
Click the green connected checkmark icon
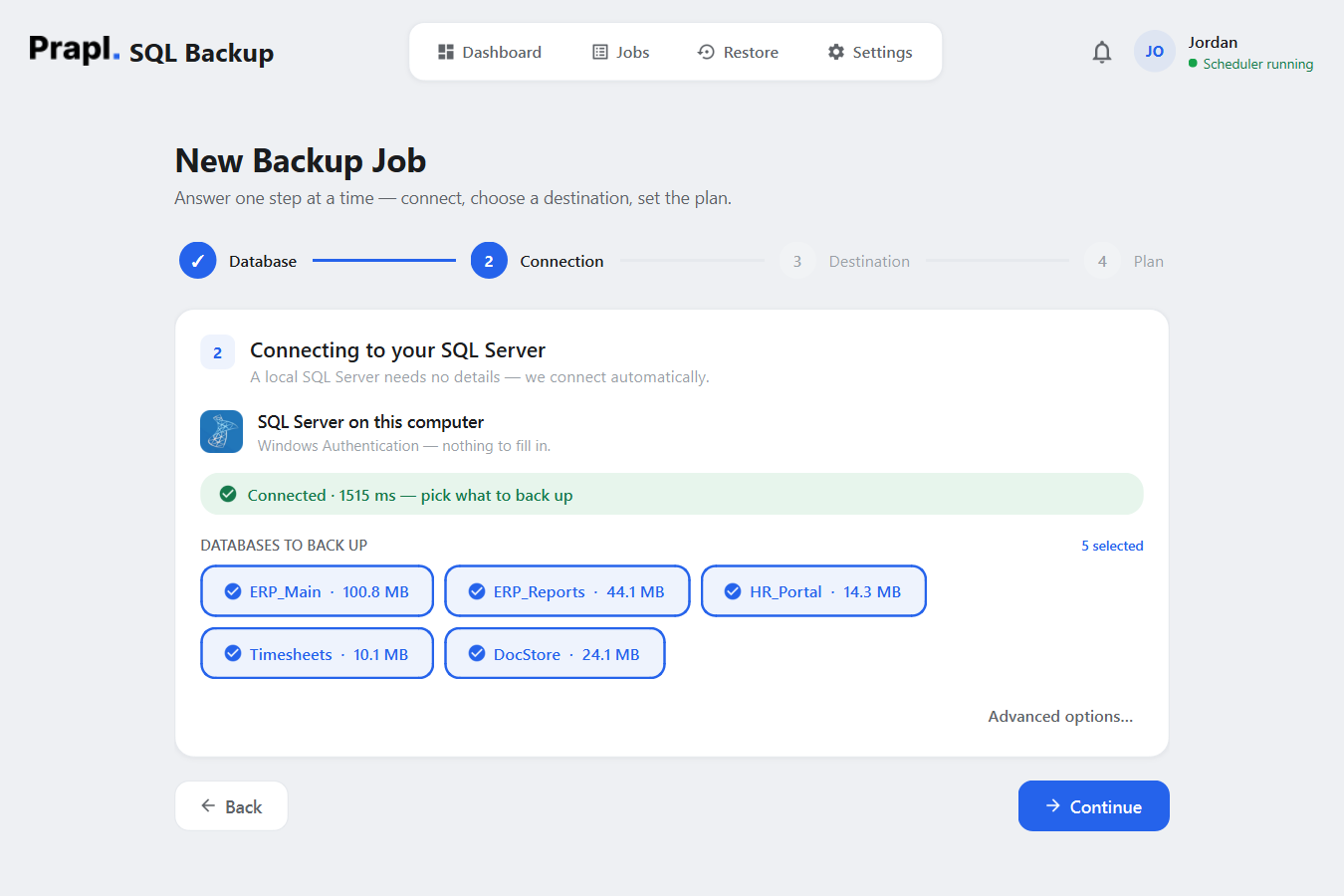[x=228, y=494]
